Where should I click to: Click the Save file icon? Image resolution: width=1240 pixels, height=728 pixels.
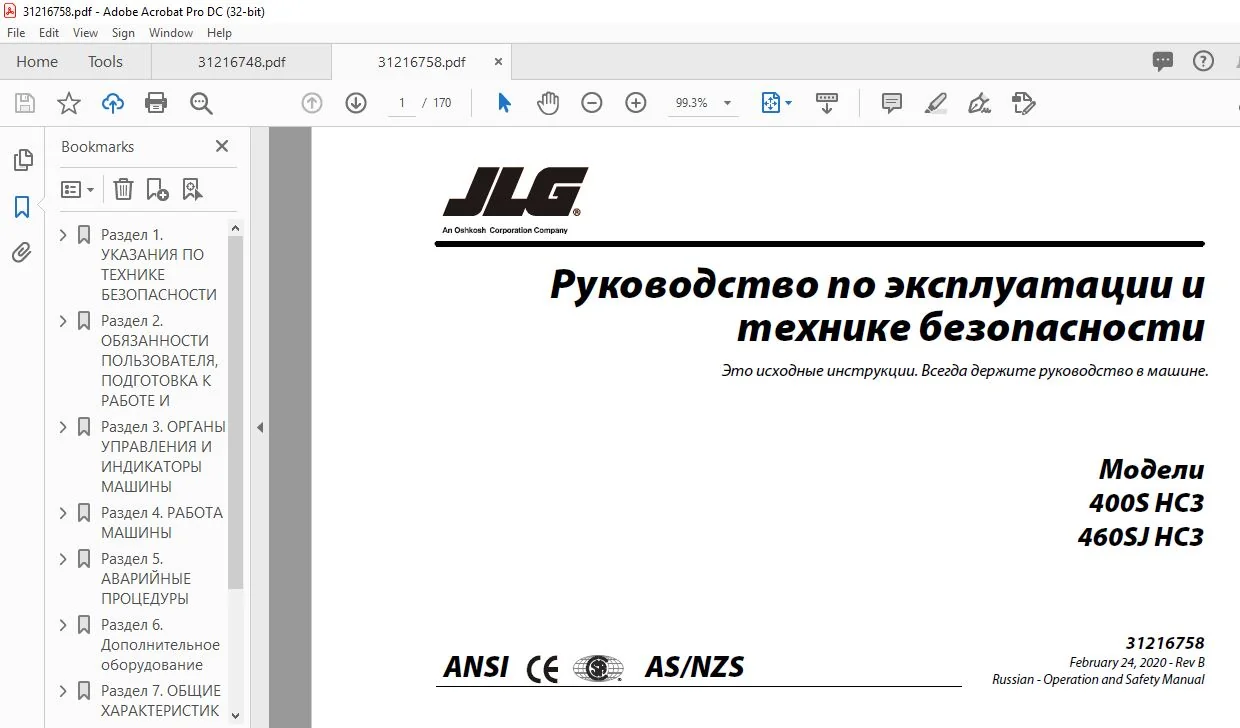click(25, 103)
